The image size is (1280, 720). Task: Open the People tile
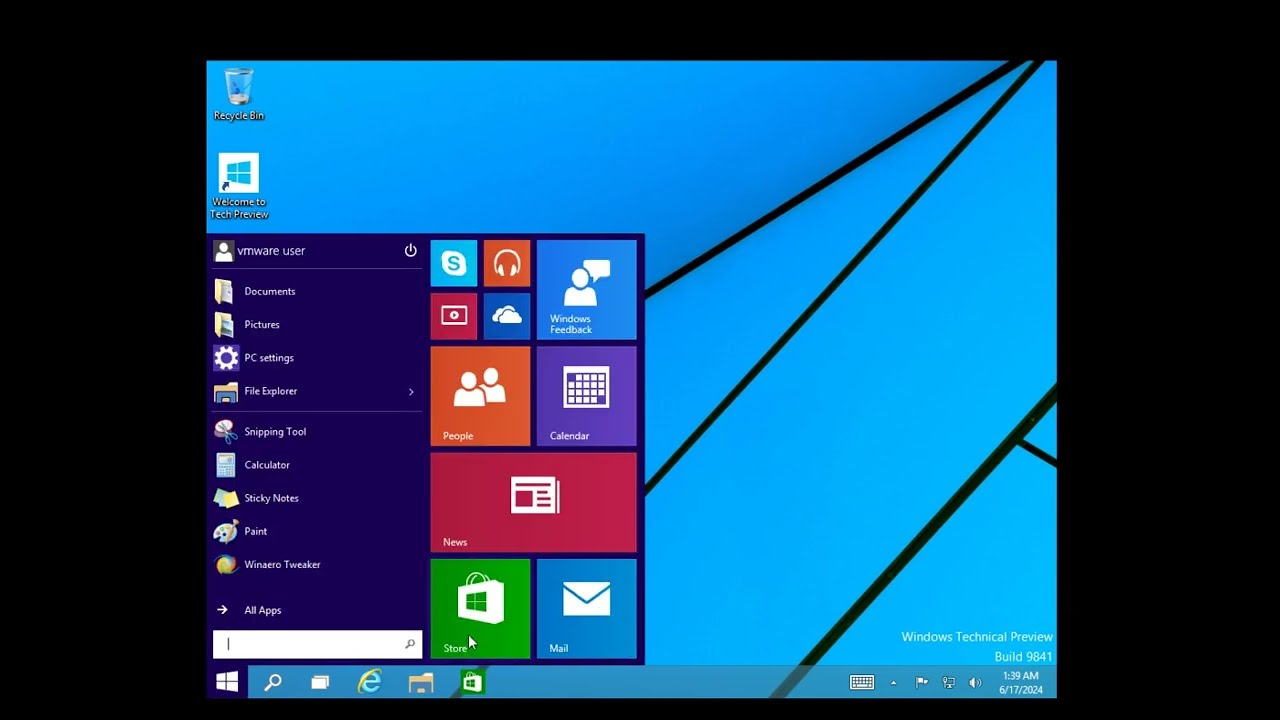tap(481, 396)
